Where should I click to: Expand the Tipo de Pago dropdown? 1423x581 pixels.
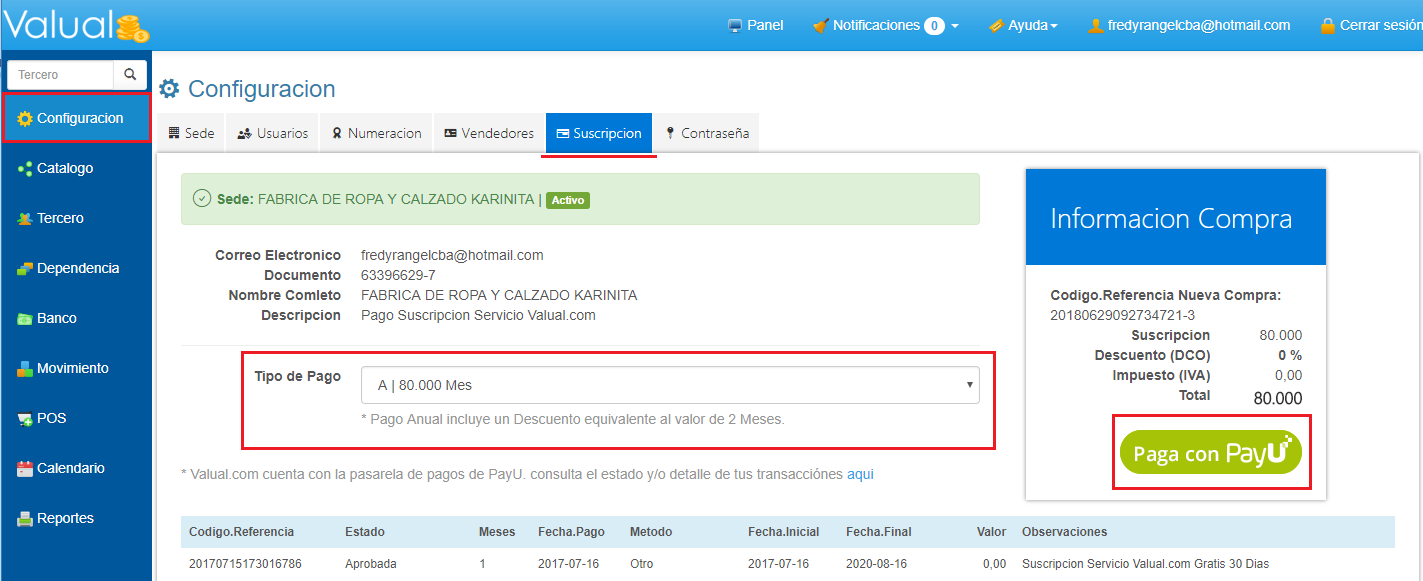(669, 385)
